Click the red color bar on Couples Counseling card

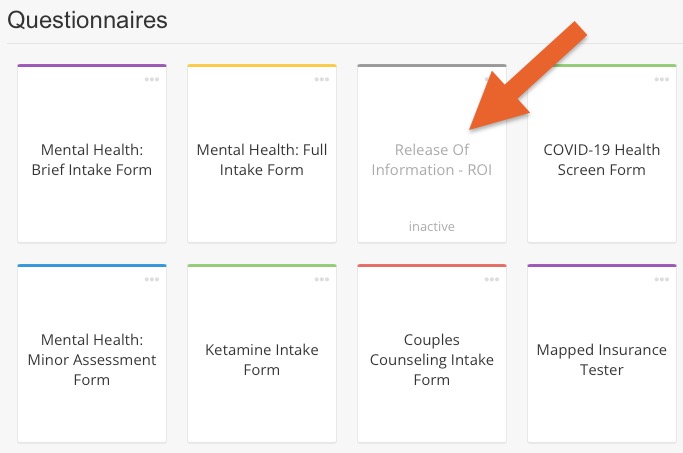coord(432,265)
